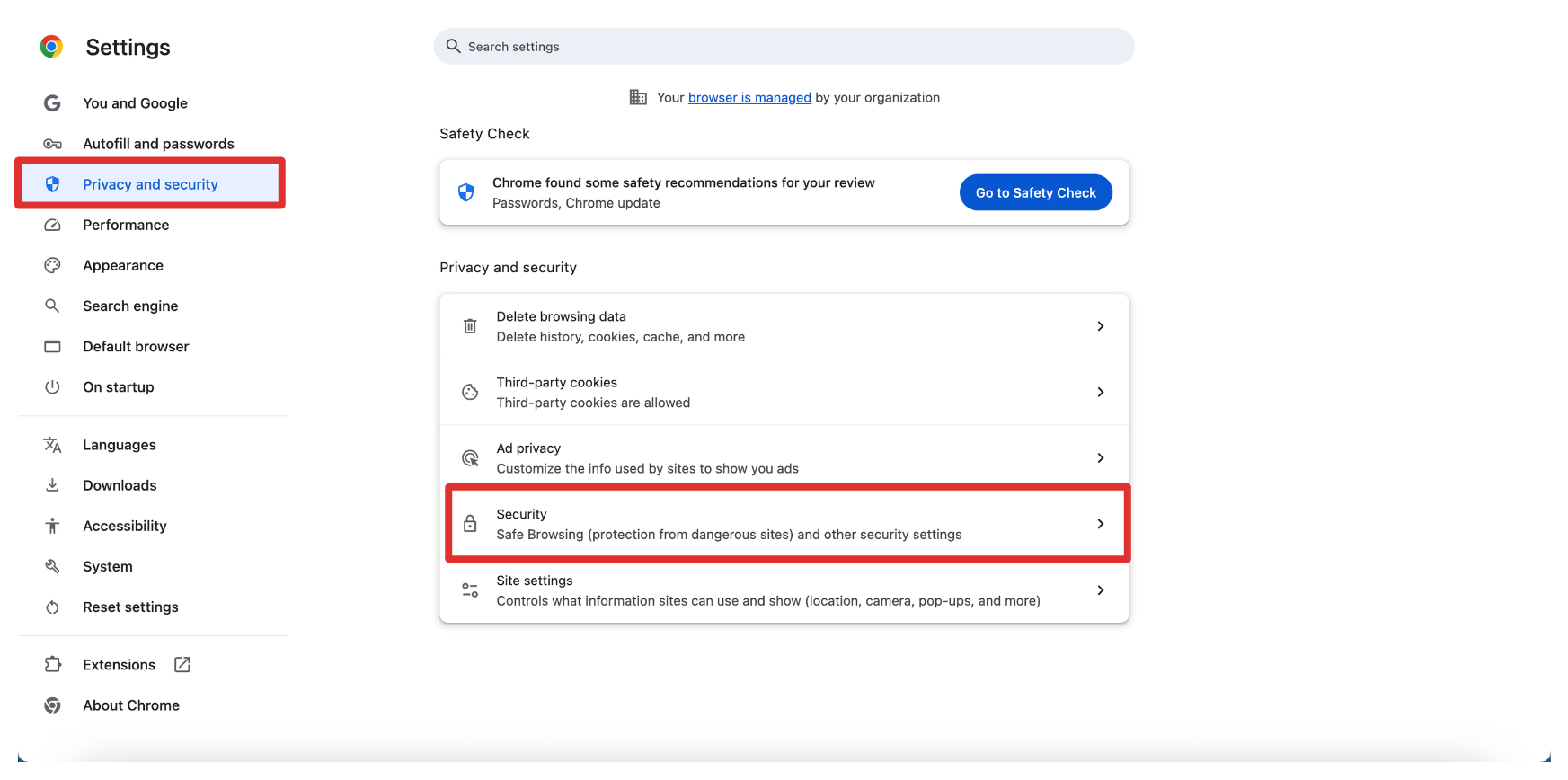Click the Chrome logo icon
Viewport: 1568px width, 780px height.
coord(51,47)
